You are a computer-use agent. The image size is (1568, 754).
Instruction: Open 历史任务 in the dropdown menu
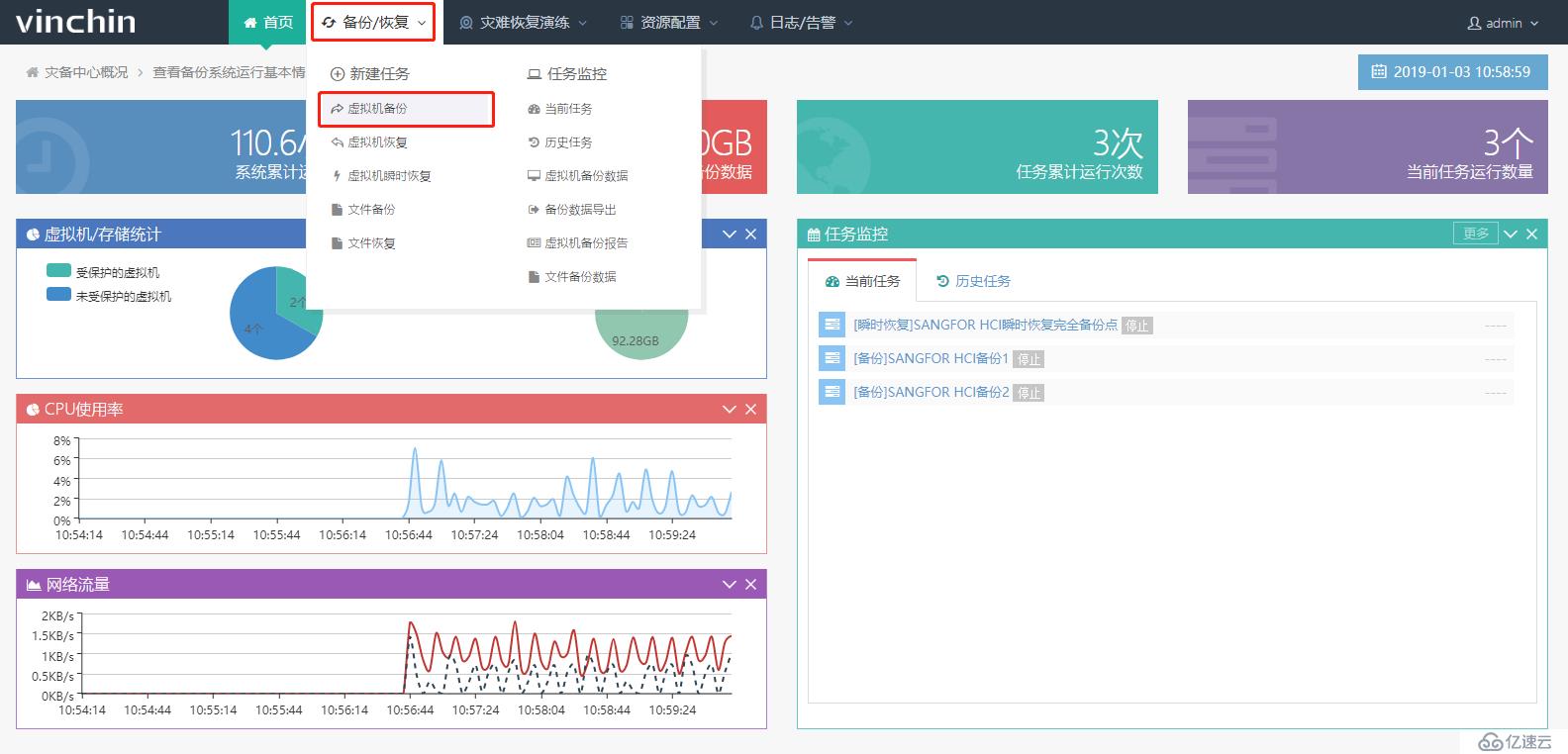560,142
